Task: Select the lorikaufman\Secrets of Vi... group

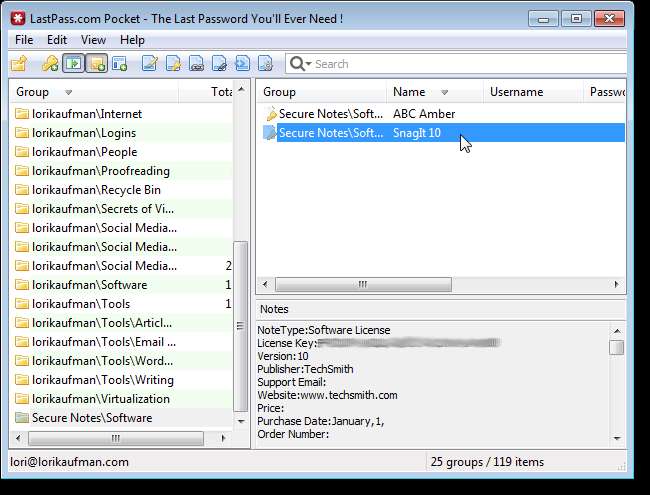Action: click(122, 209)
